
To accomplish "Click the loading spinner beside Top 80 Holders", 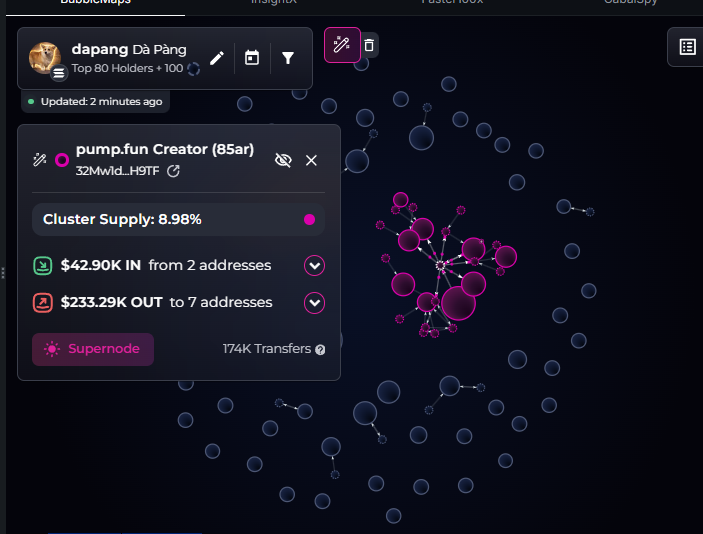I will (194, 69).
